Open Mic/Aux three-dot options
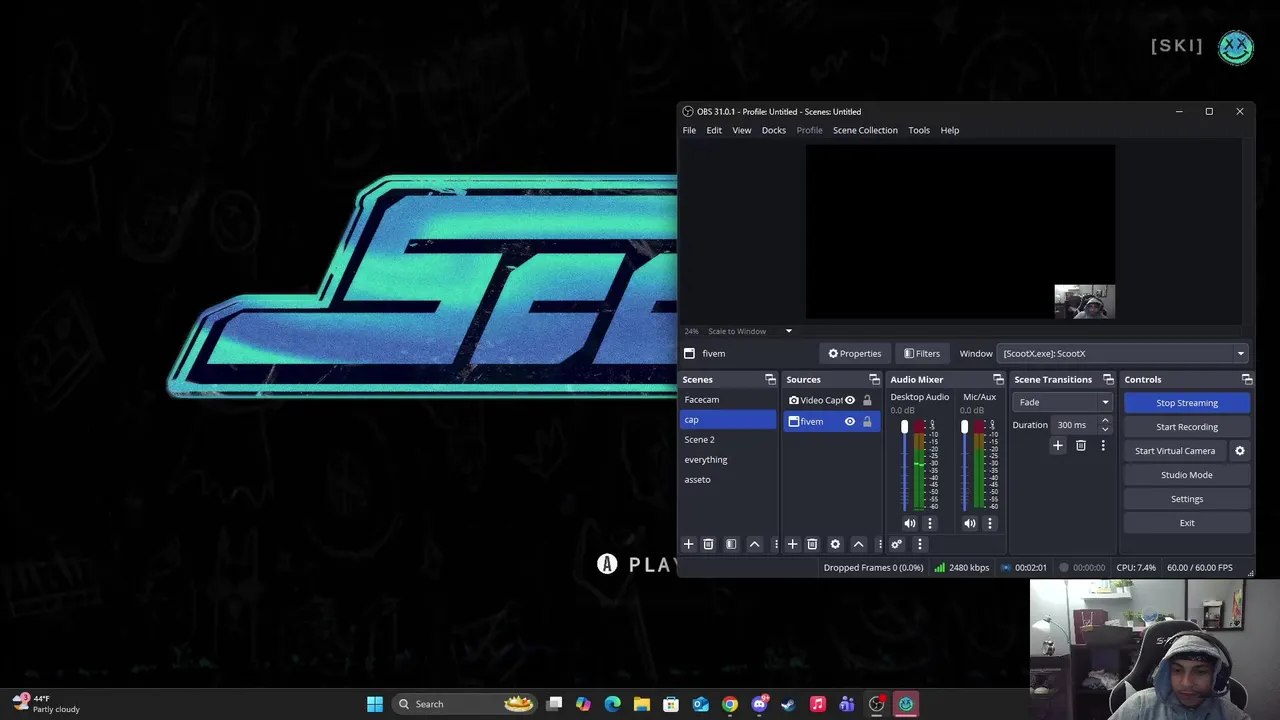Viewport: 1280px width, 720px height. click(x=990, y=523)
